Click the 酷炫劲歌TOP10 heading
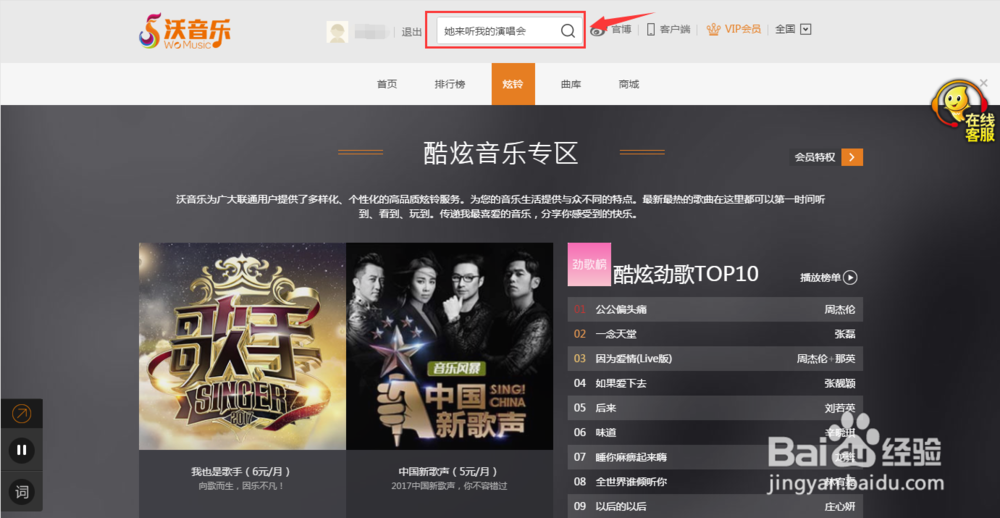The height and width of the screenshot is (518, 1000). [x=686, y=274]
